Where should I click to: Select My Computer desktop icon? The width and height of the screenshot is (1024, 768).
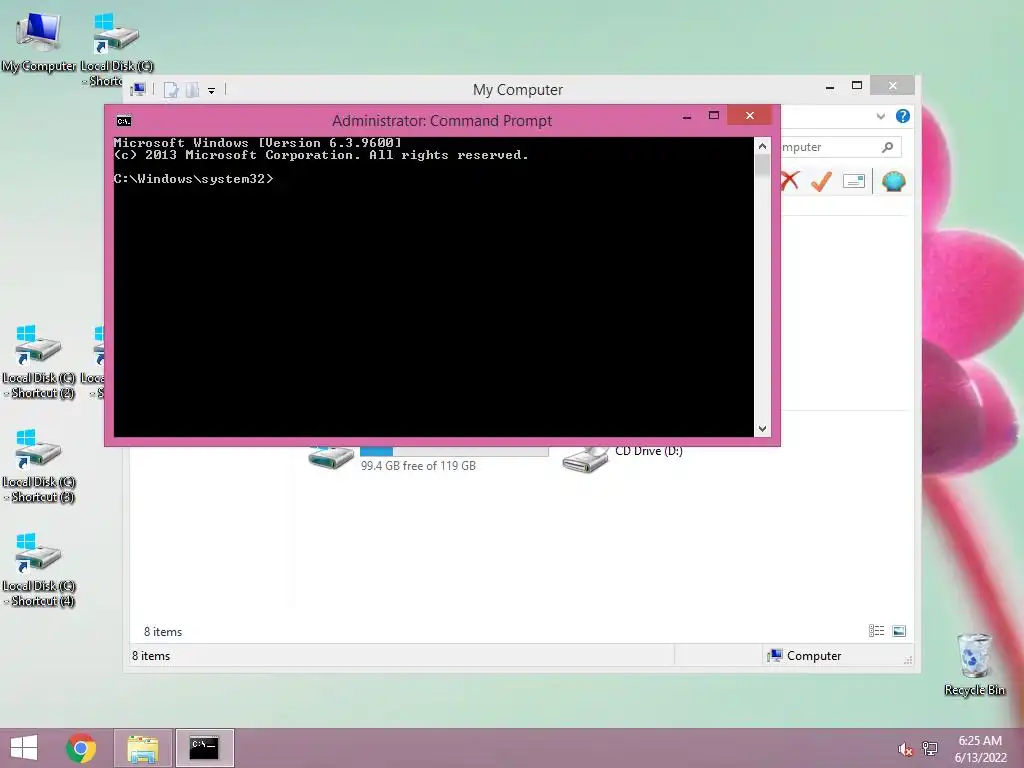(x=39, y=42)
